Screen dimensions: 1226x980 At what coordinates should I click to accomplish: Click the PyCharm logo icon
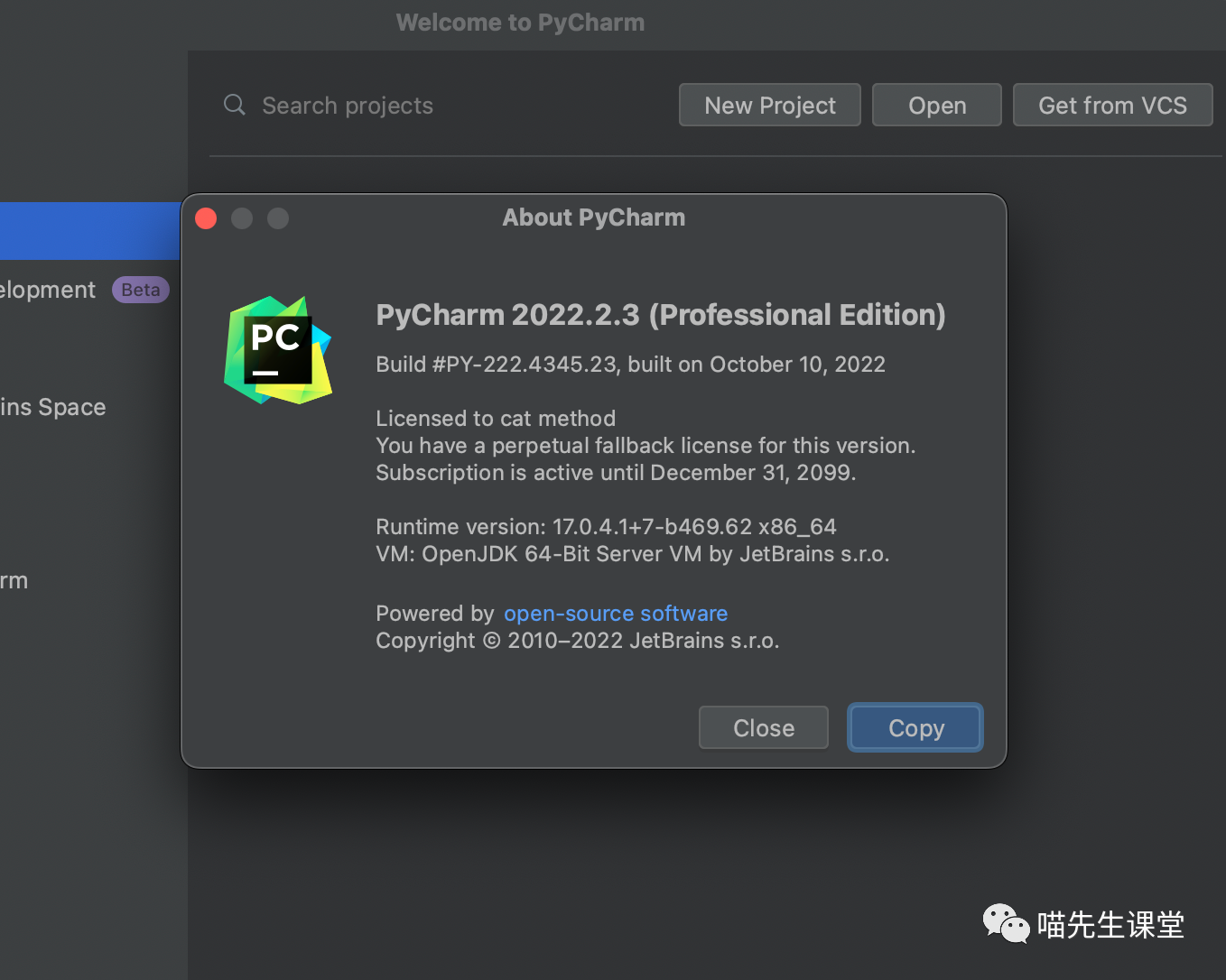[278, 350]
